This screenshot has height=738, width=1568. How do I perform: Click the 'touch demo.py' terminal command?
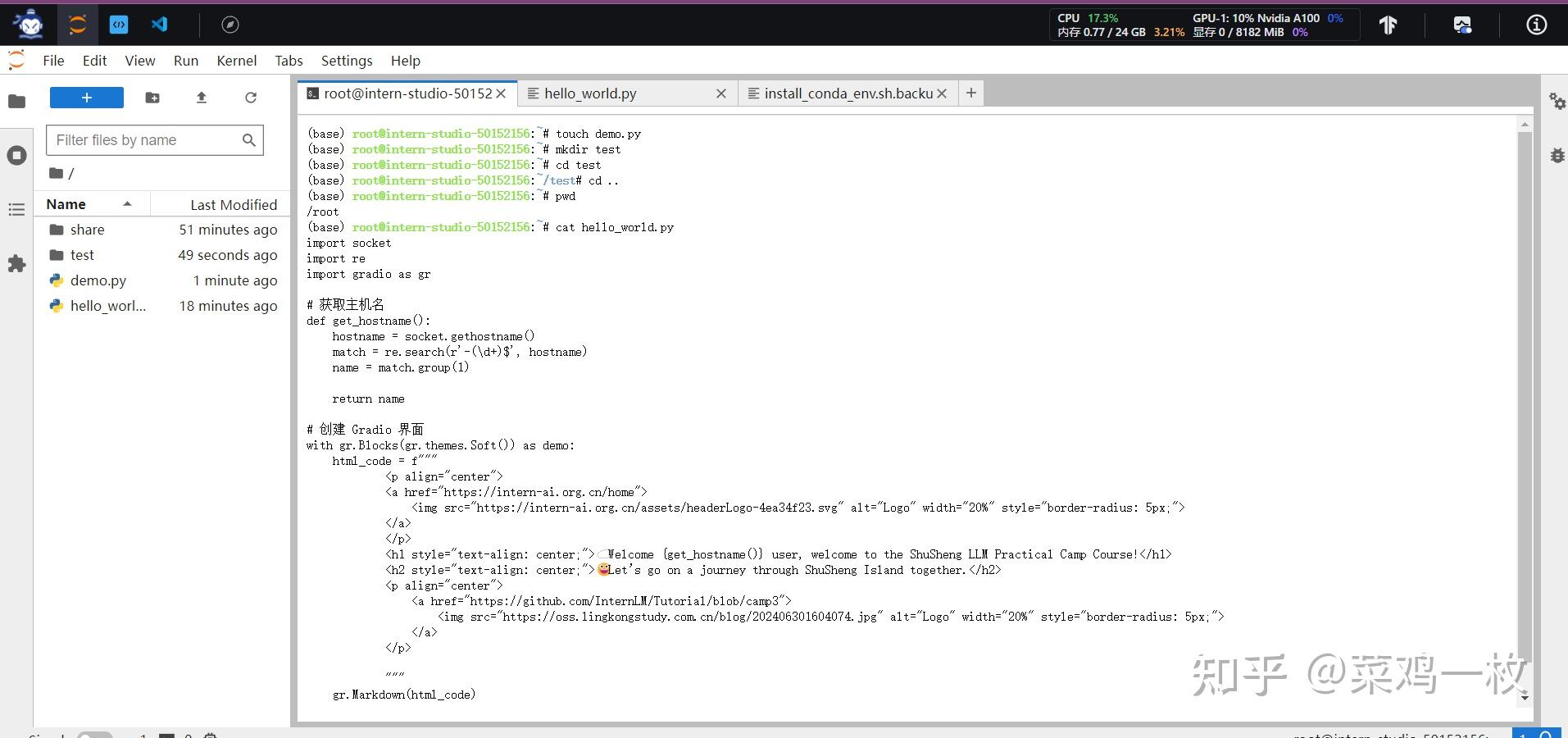point(598,134)
